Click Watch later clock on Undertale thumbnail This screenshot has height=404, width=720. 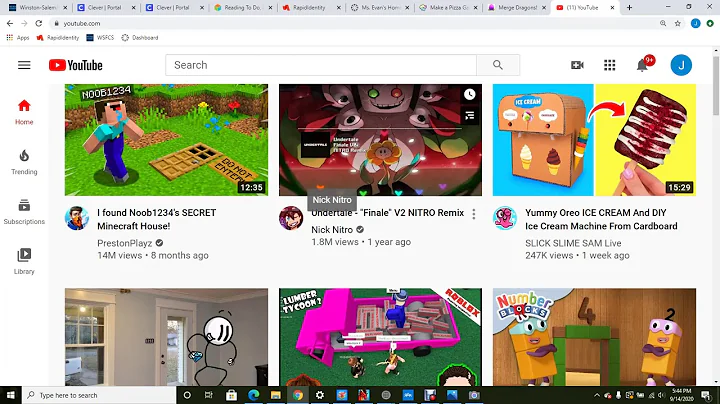(x=469, y=95)
